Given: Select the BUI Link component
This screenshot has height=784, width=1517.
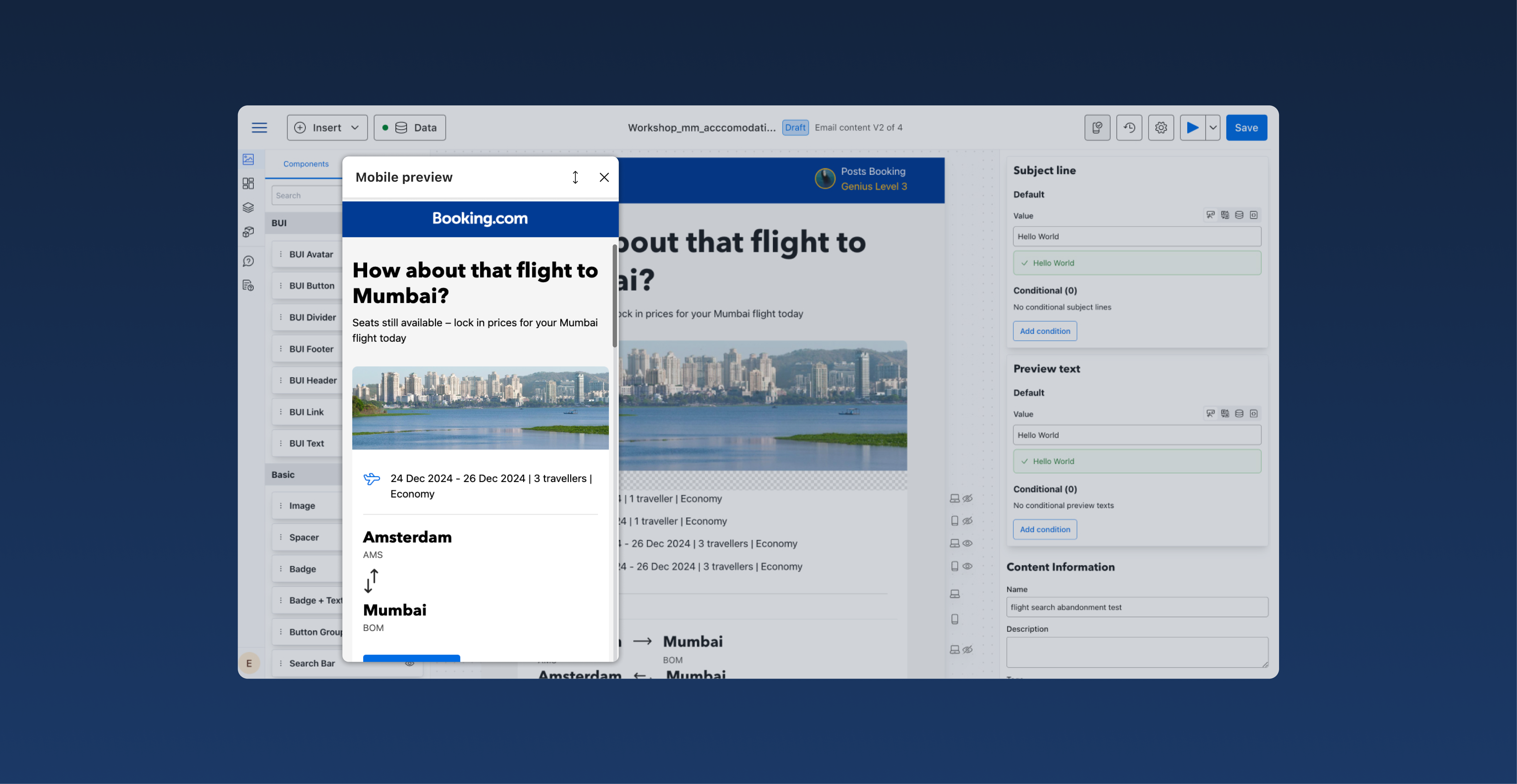Looking at the screenshot, I should click(x=307, y=412).
